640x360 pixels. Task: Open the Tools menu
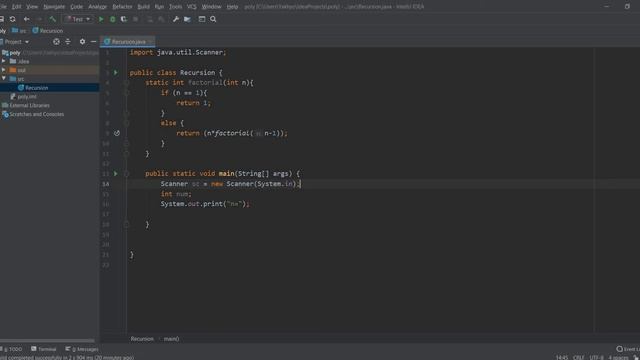(176, 7)
